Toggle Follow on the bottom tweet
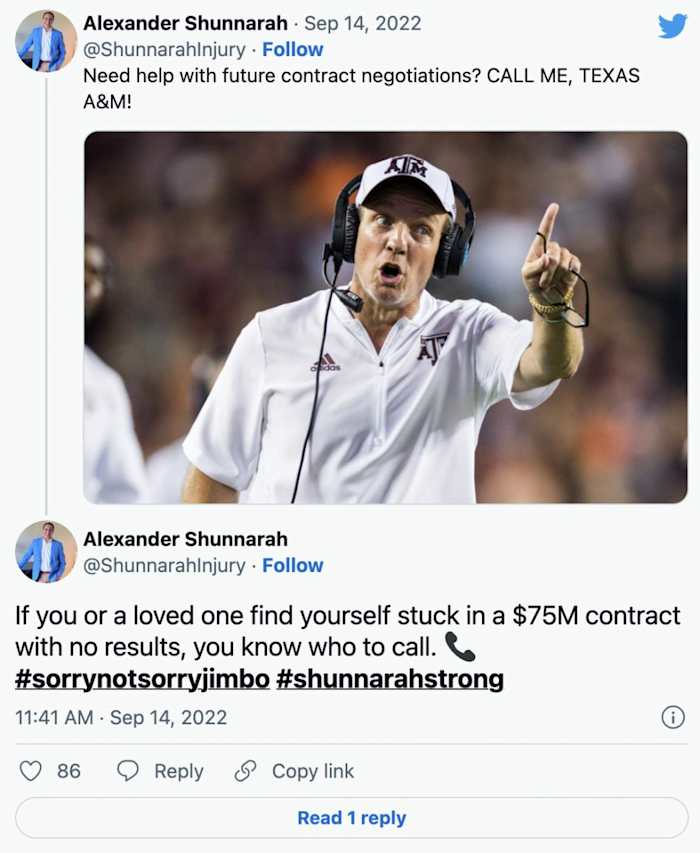700x853 pixels. tap(293, 566)
